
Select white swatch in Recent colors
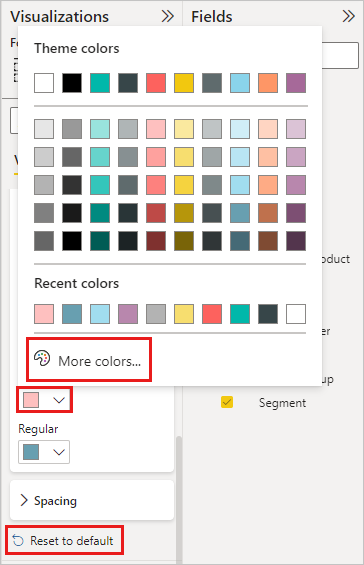pos(296,314)
